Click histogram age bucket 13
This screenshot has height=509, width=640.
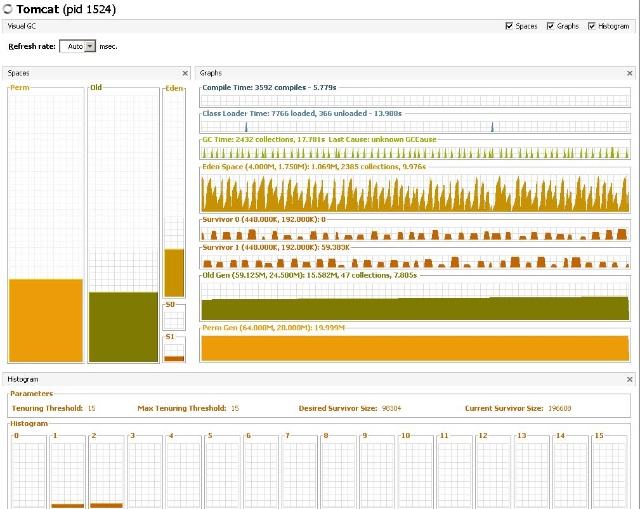tap(533, 473)
